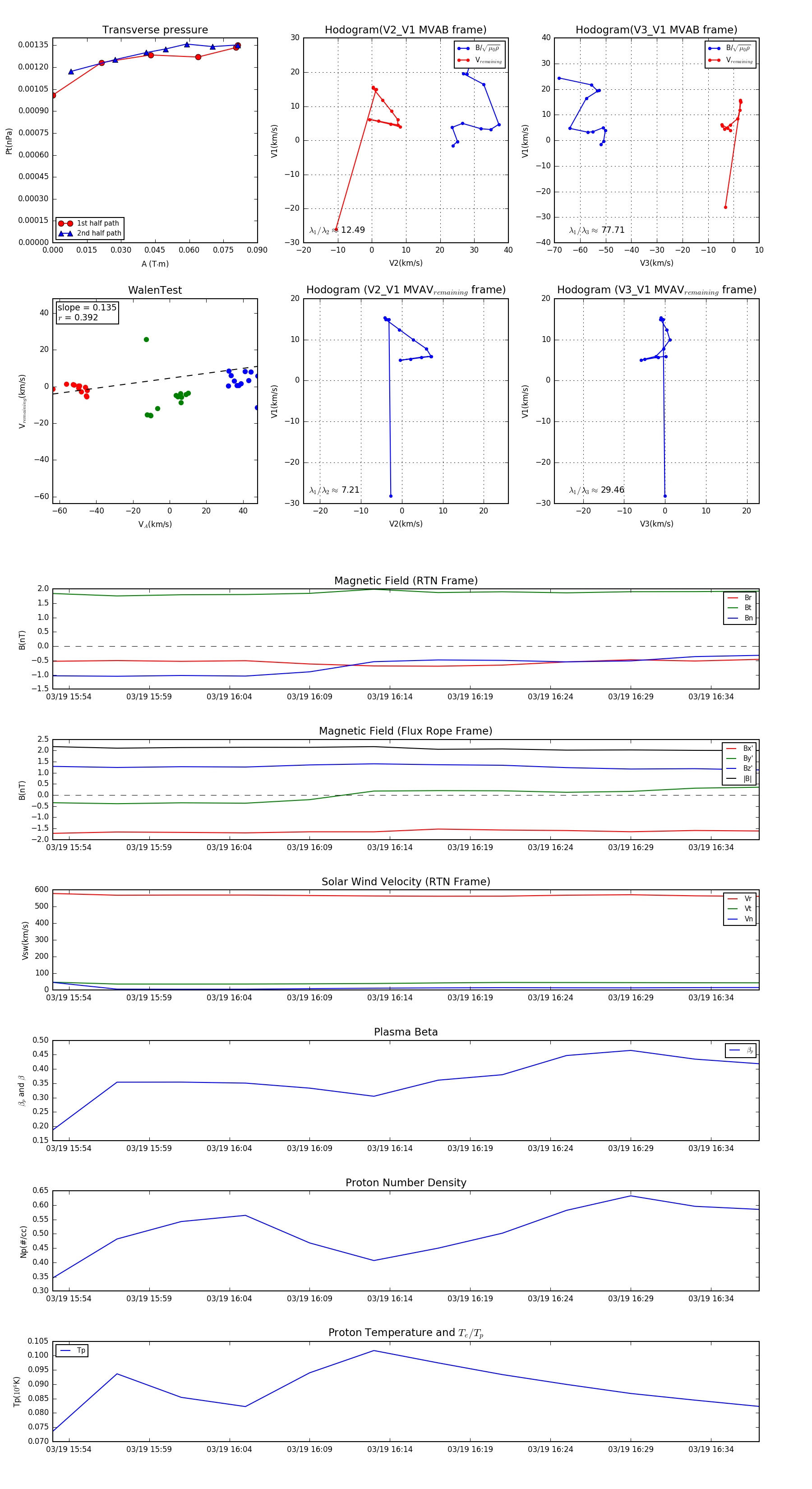Image resolution: width=812 pixels, height=1489 pixels.
Task: Select the "Hodogram(V3_V1 MVAB frame)" title
Action: [656, 29]
